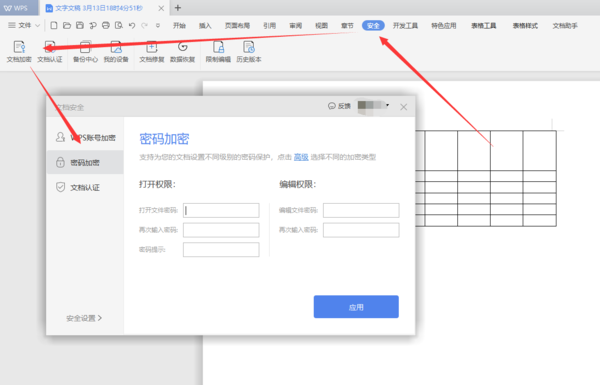Switch to the 文档助手 ribbon tab
The height and width of the screenshot is (385, 600).
pyautogui.click(x=565, y=26)
